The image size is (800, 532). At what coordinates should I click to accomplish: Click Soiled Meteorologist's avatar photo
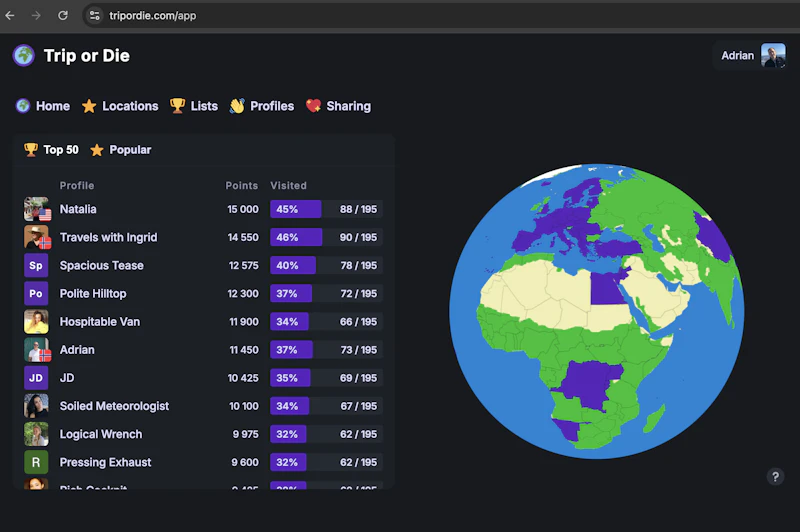pyautogui.click(x=36, y=406)
